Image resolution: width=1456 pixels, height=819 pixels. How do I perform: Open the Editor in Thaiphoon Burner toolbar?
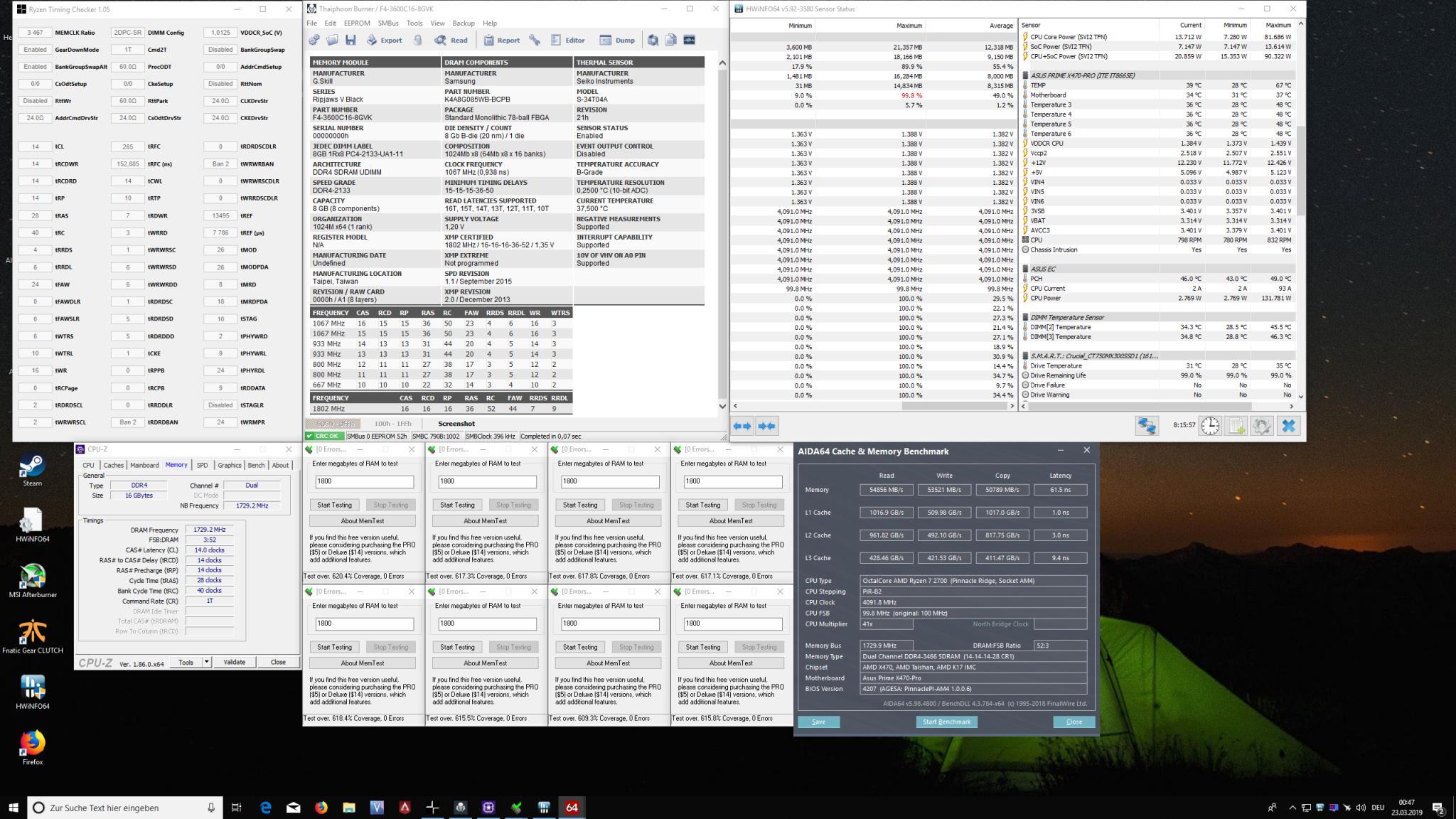[567, 41]
